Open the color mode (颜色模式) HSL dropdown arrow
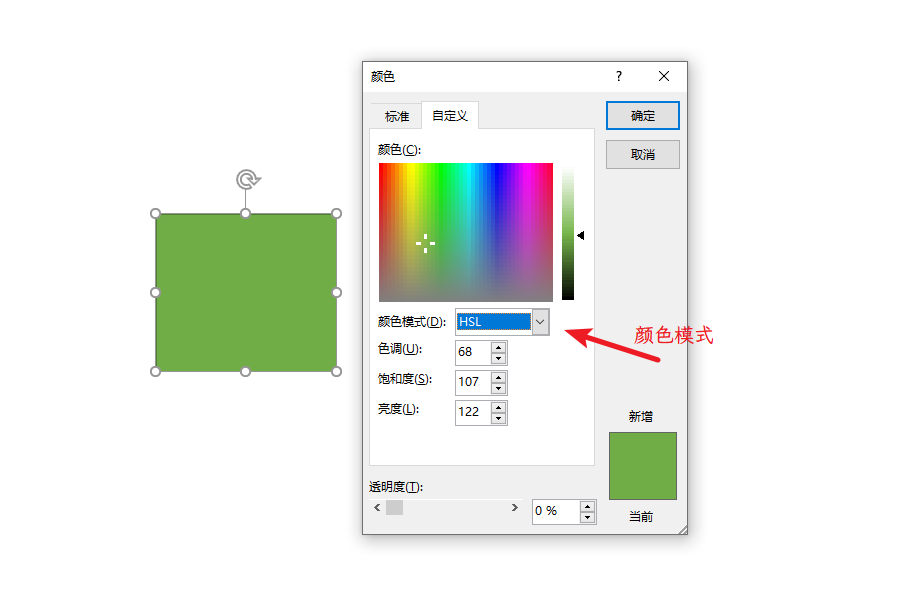The width and height of the screenshot is (908, 601). click(x=540, y=322)
